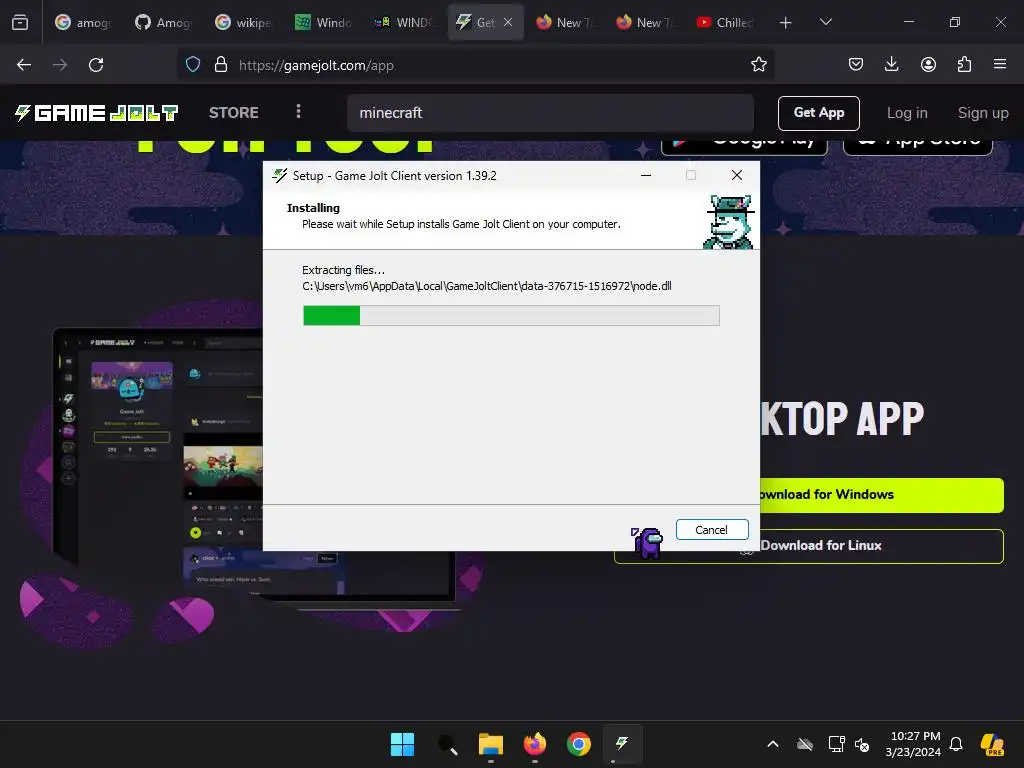The height and width of the screenshot is (768, 1024).
Task: Open Google Chrome from the taskbar
Action: coord(579,744)
